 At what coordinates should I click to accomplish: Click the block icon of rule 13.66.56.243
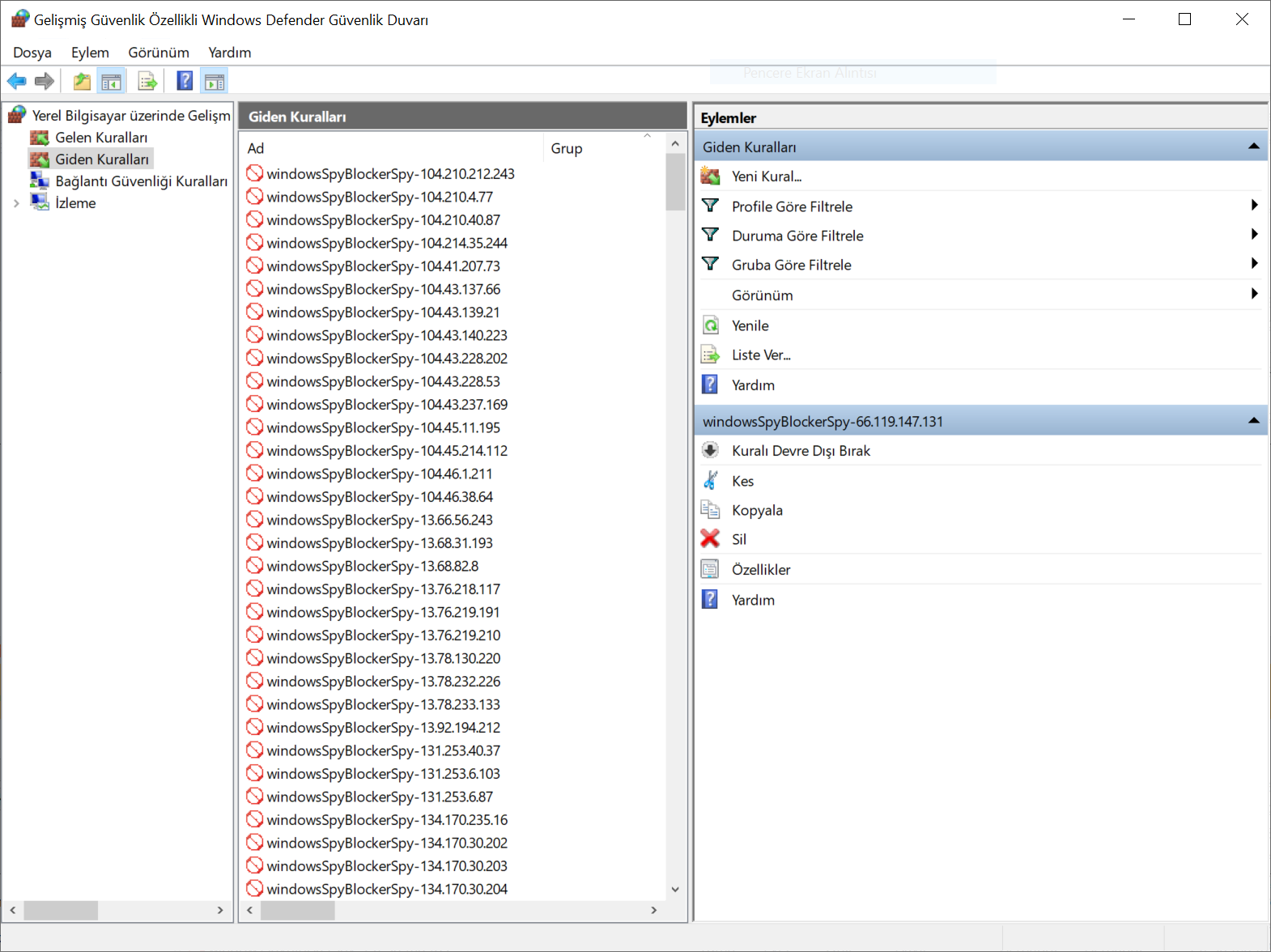(x=255, y=520)
